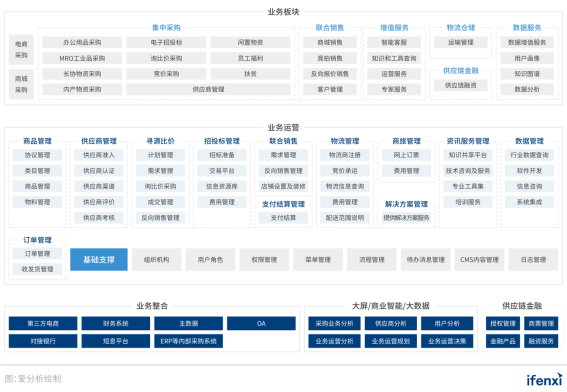Click the 物流仓储 heading
This screenshot has height=392, width=567.
point(461,27)
